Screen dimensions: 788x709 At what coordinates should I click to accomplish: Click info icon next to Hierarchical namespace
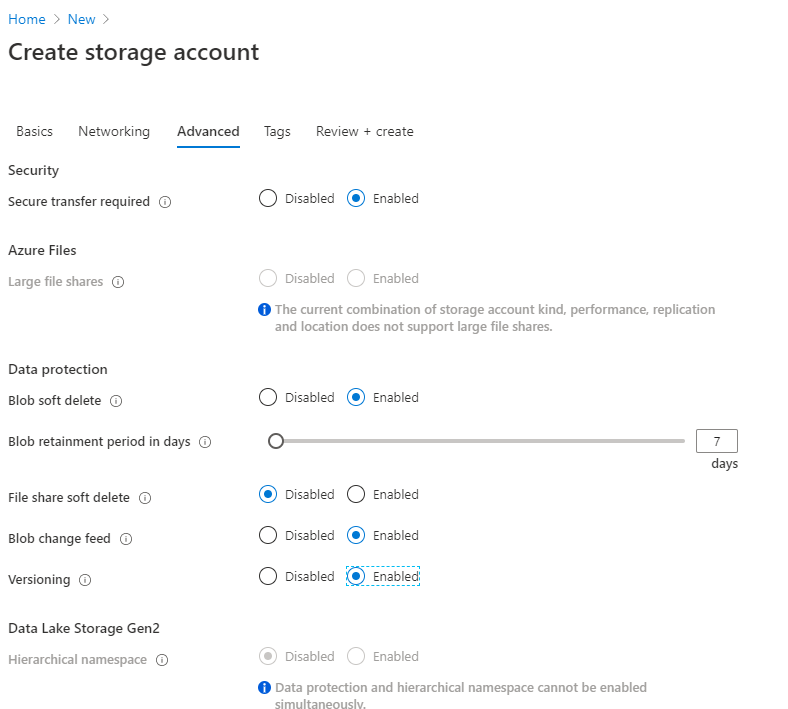tap(162, 660)
